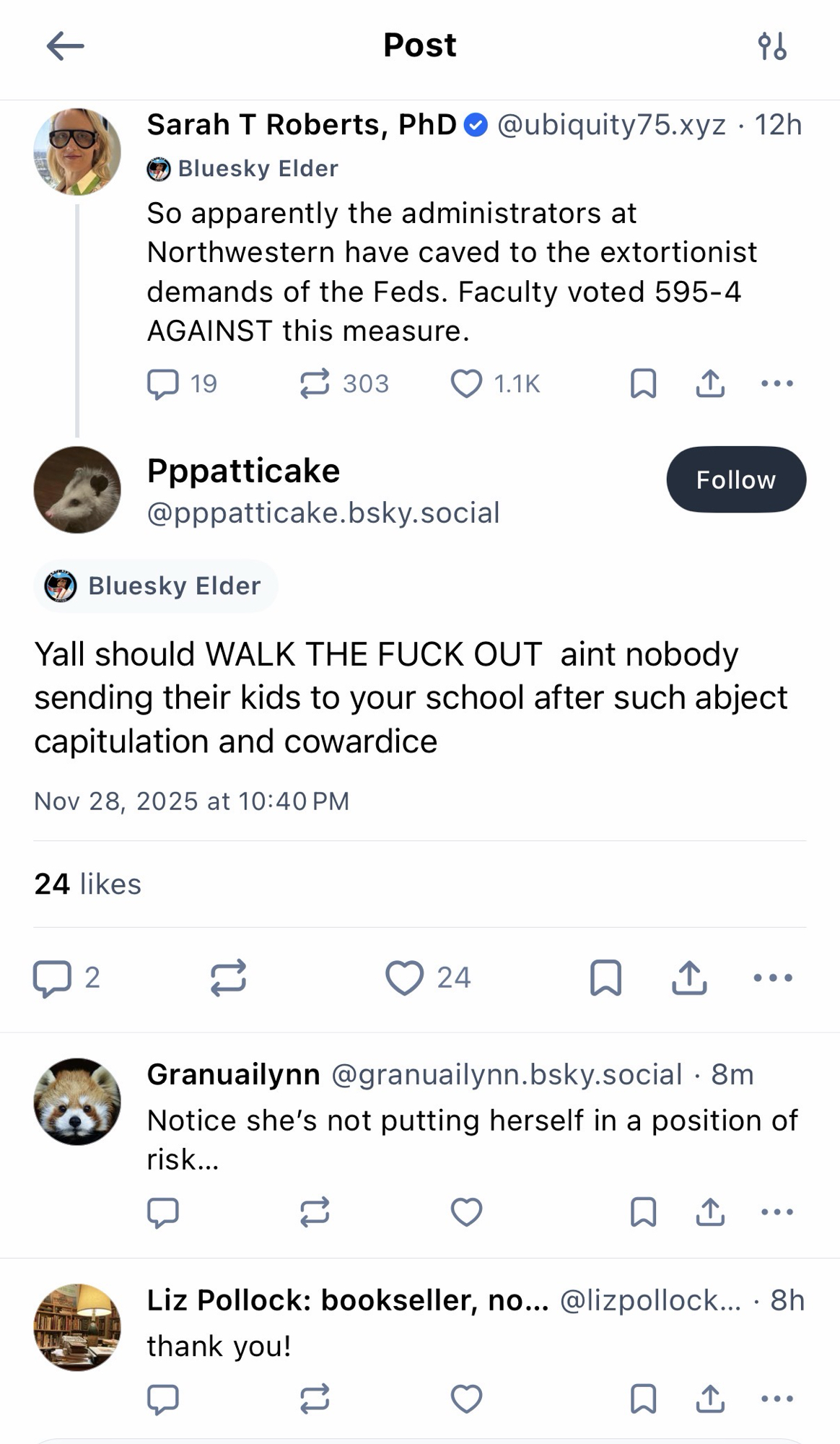The image size is (840, 1444).
Task: Like Pppatticake's main post
Action: coord(404,978)
